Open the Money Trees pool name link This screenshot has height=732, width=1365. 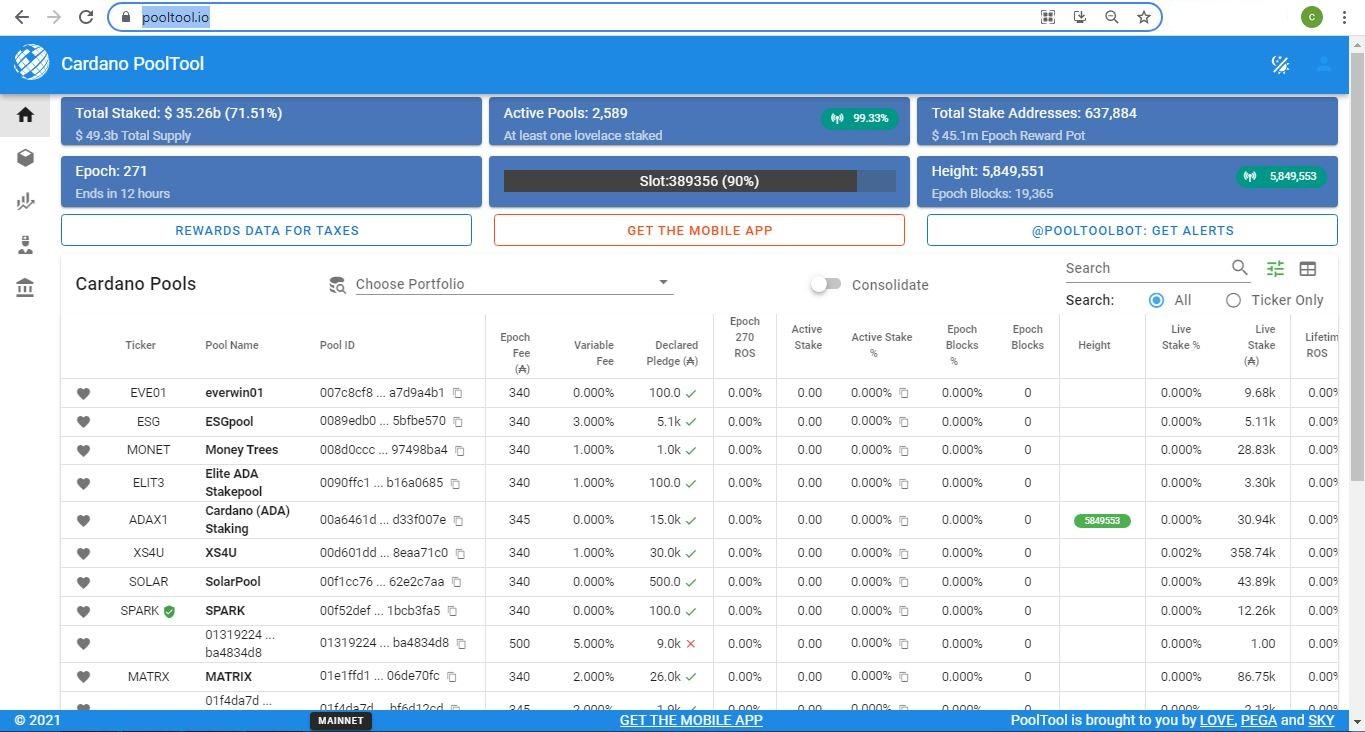[x=242, y=450]
